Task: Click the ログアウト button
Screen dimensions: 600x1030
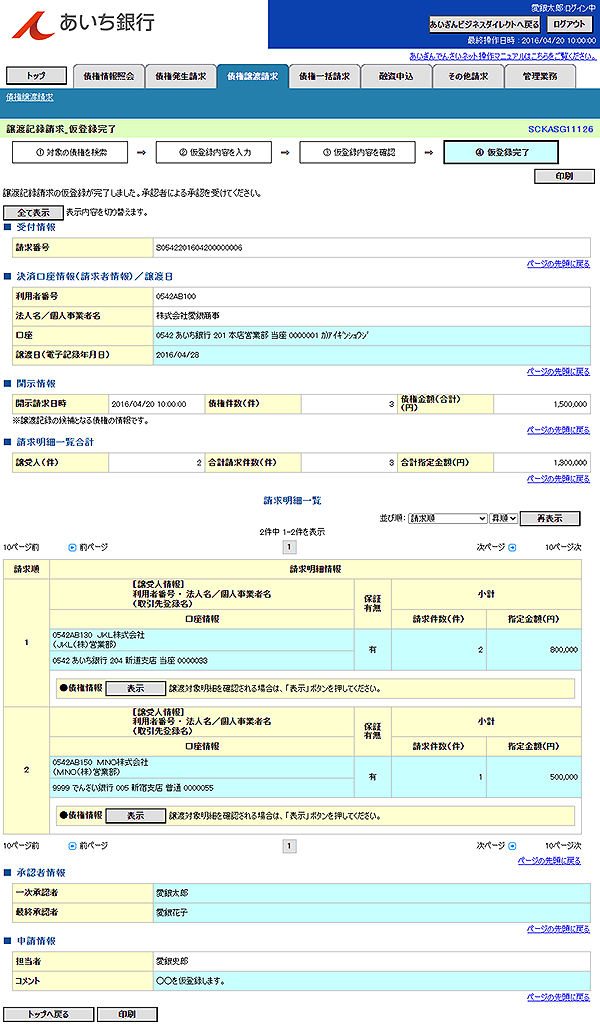Action: (x=569, y=24)
